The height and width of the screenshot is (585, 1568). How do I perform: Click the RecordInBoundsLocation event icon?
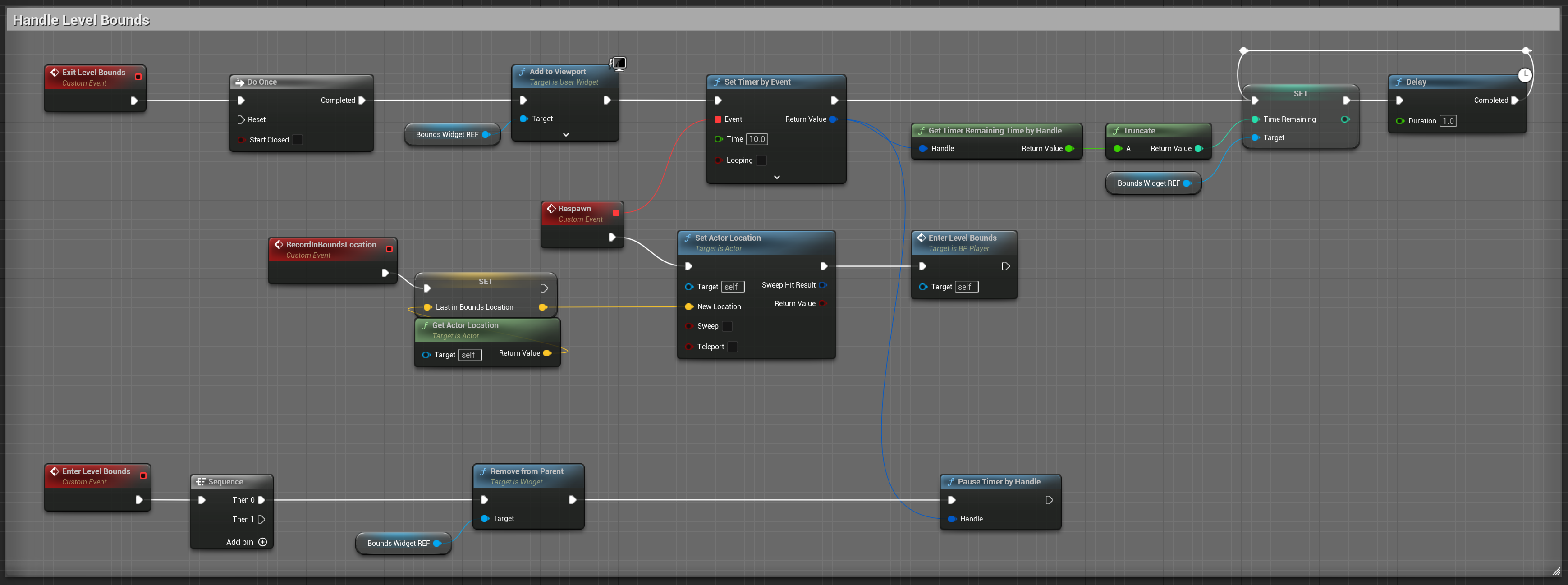pyautogui.click(x=279, y=245)
